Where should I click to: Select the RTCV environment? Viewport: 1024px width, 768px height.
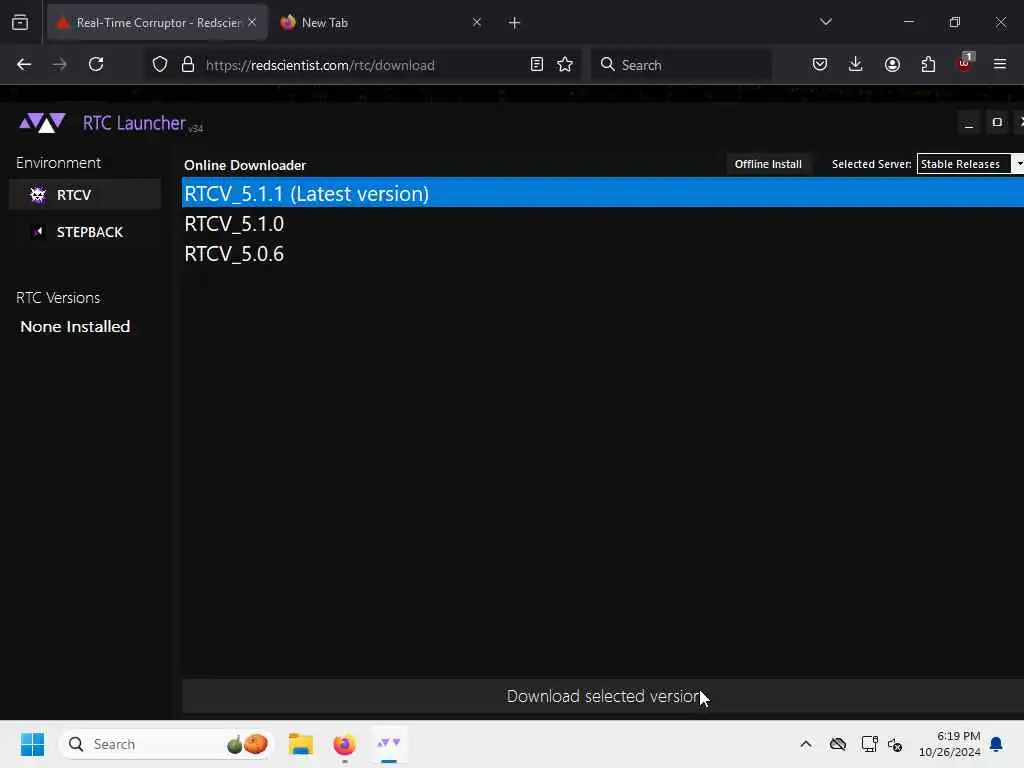[85, 195]
